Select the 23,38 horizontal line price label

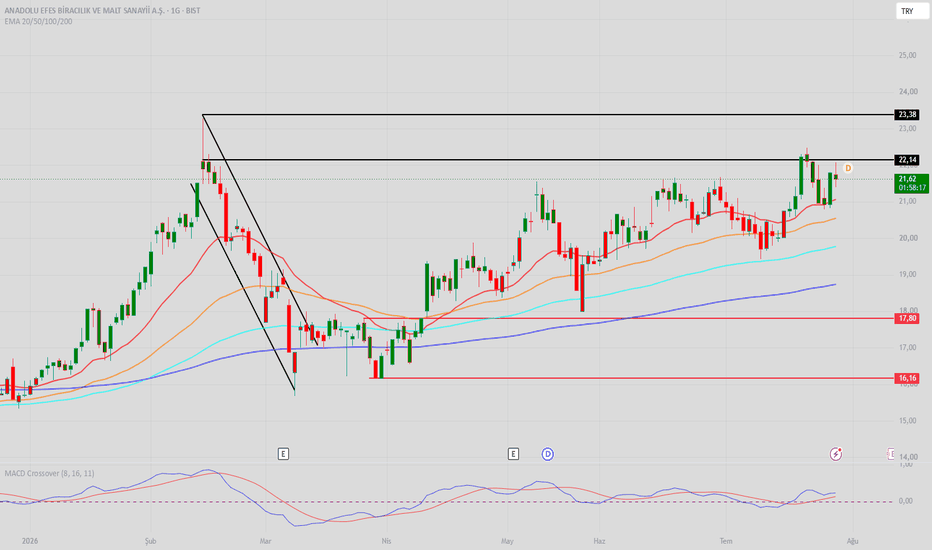907,114
